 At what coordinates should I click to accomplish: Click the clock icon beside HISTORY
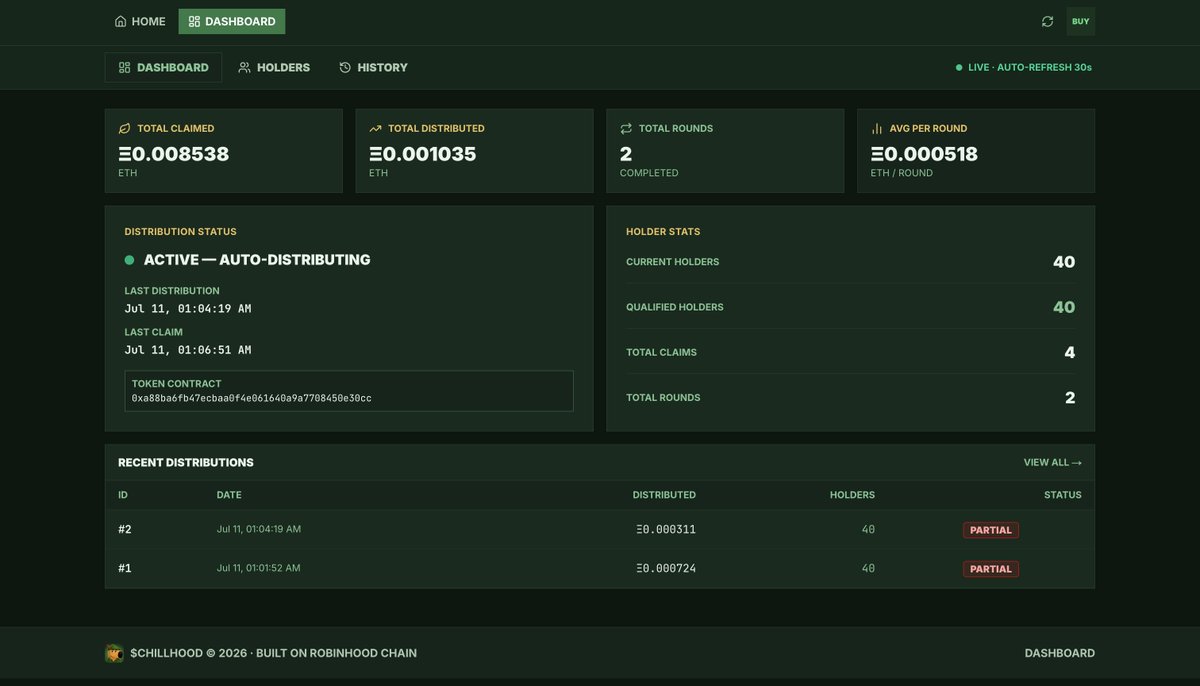[345, 67]
